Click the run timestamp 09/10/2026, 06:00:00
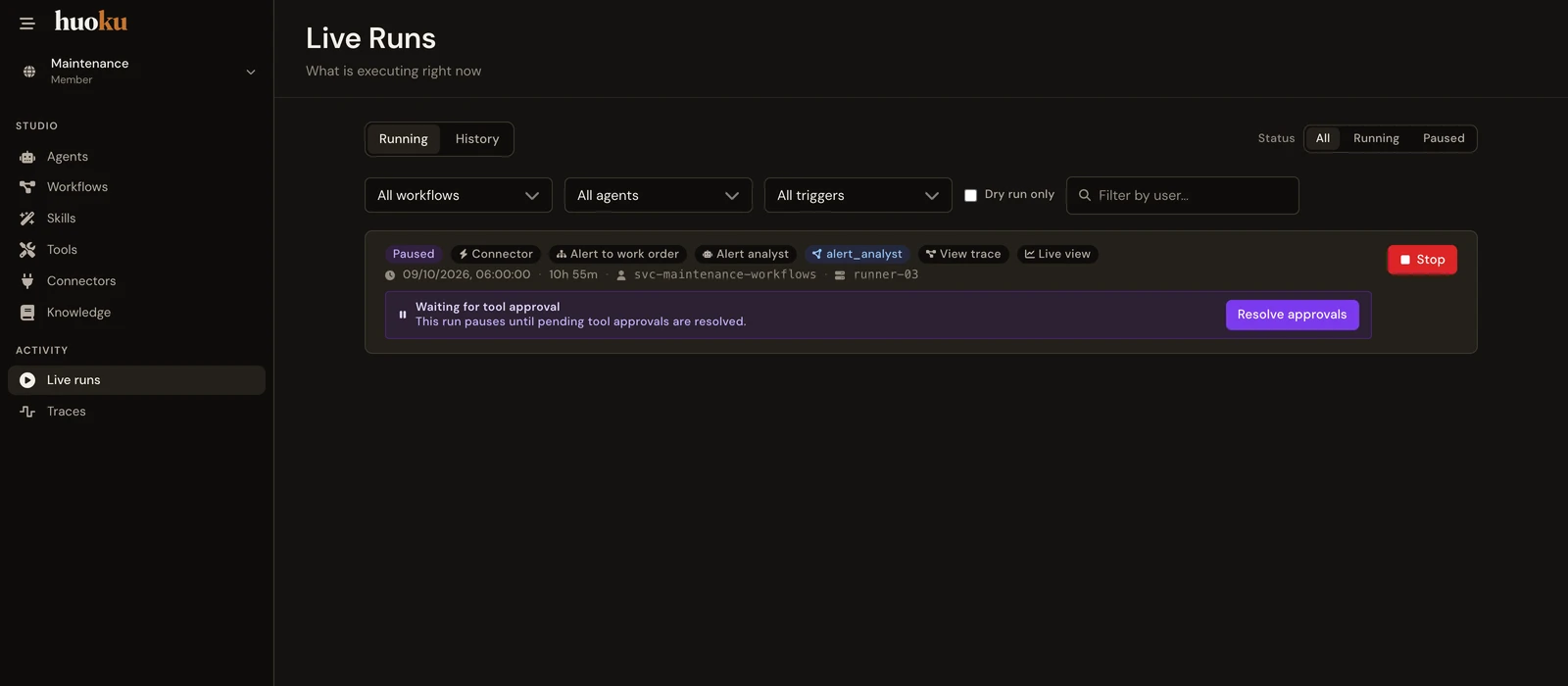 (466, 274)
